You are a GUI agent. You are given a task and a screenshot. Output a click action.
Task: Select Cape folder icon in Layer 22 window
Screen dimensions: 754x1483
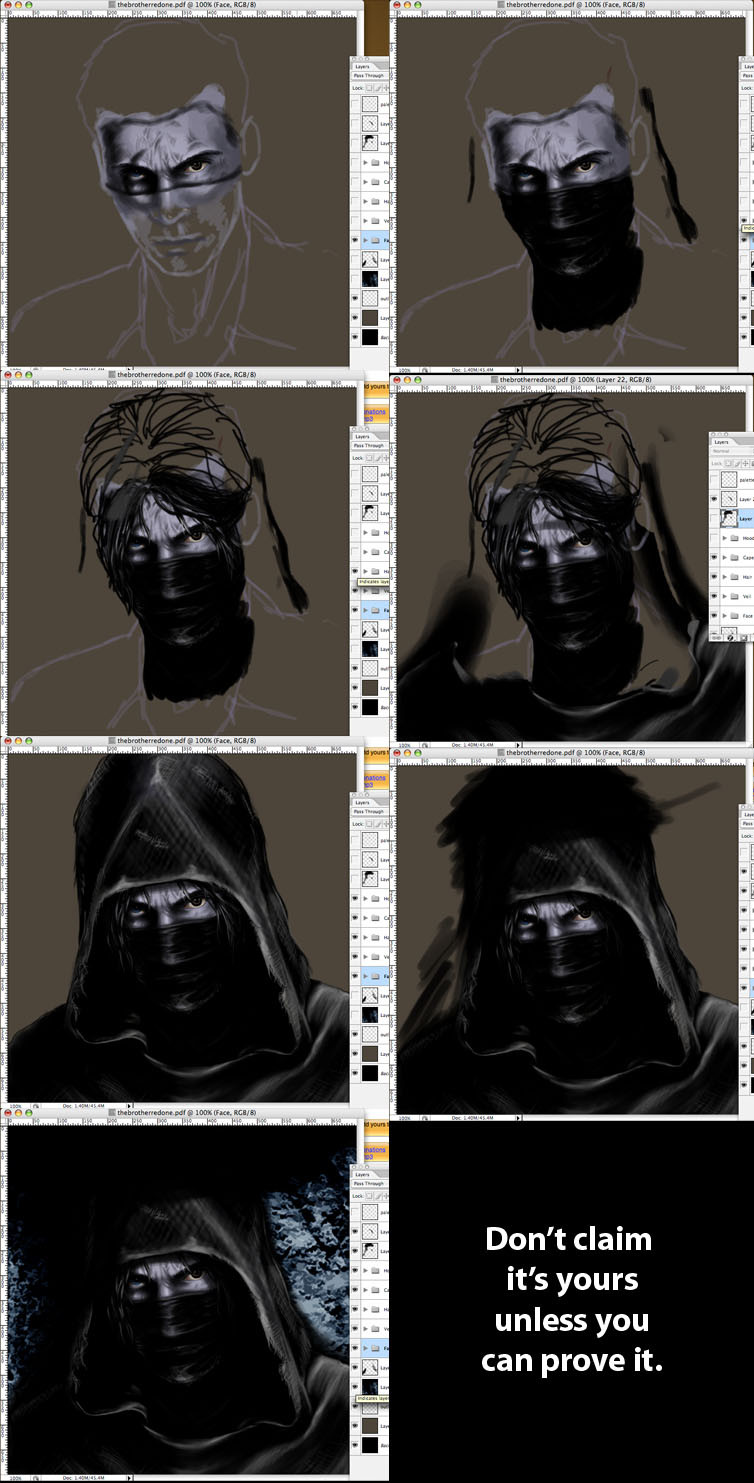(734, 557)
